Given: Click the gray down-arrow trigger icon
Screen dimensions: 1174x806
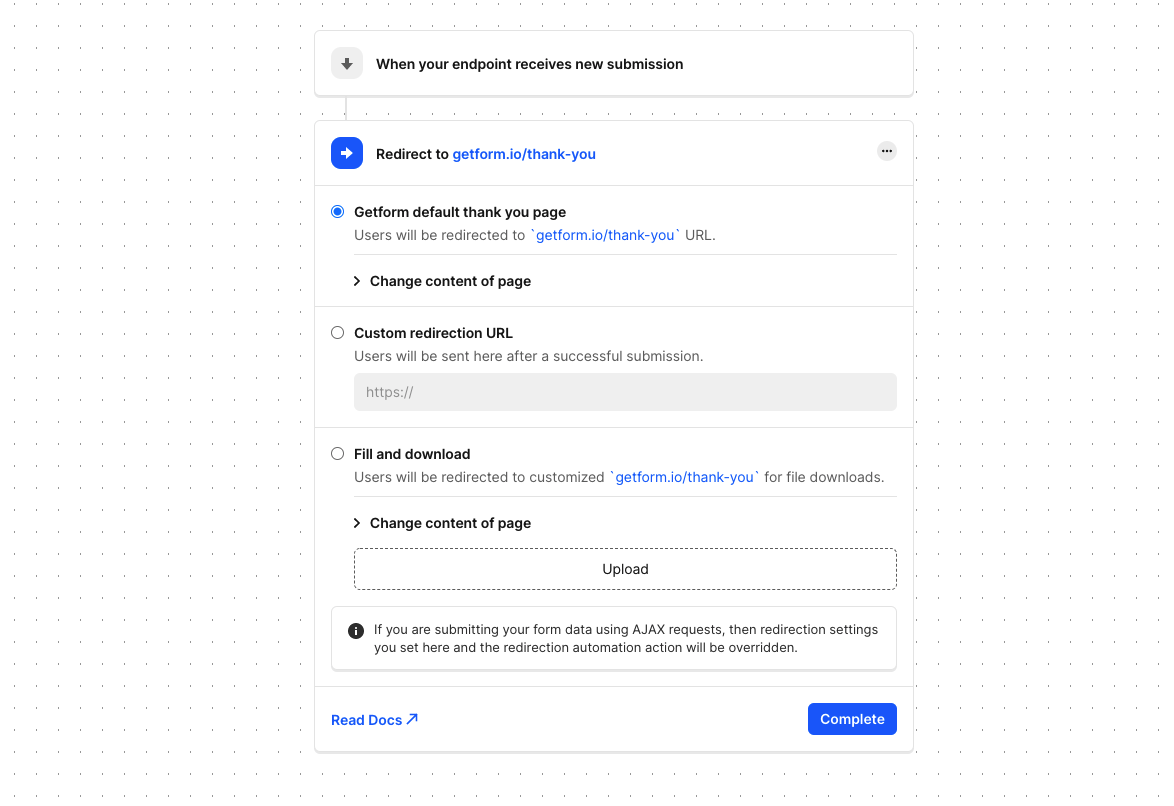Looking at the screenshot, I should [347, 64].
